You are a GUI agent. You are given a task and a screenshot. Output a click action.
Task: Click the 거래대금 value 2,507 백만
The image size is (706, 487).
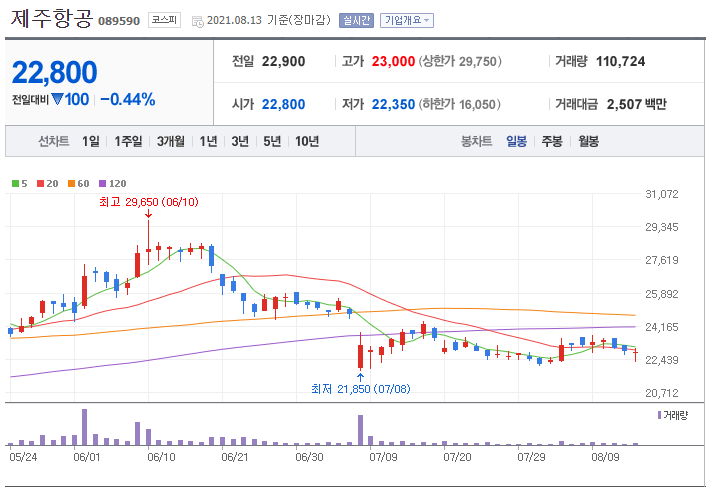click(637, 104)
